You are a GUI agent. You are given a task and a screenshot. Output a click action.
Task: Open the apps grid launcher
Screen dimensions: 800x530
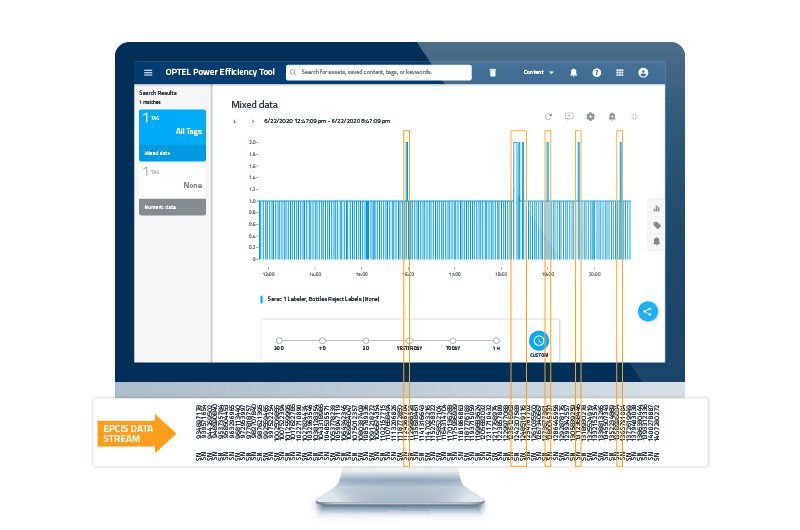click(x=619, y=72)
